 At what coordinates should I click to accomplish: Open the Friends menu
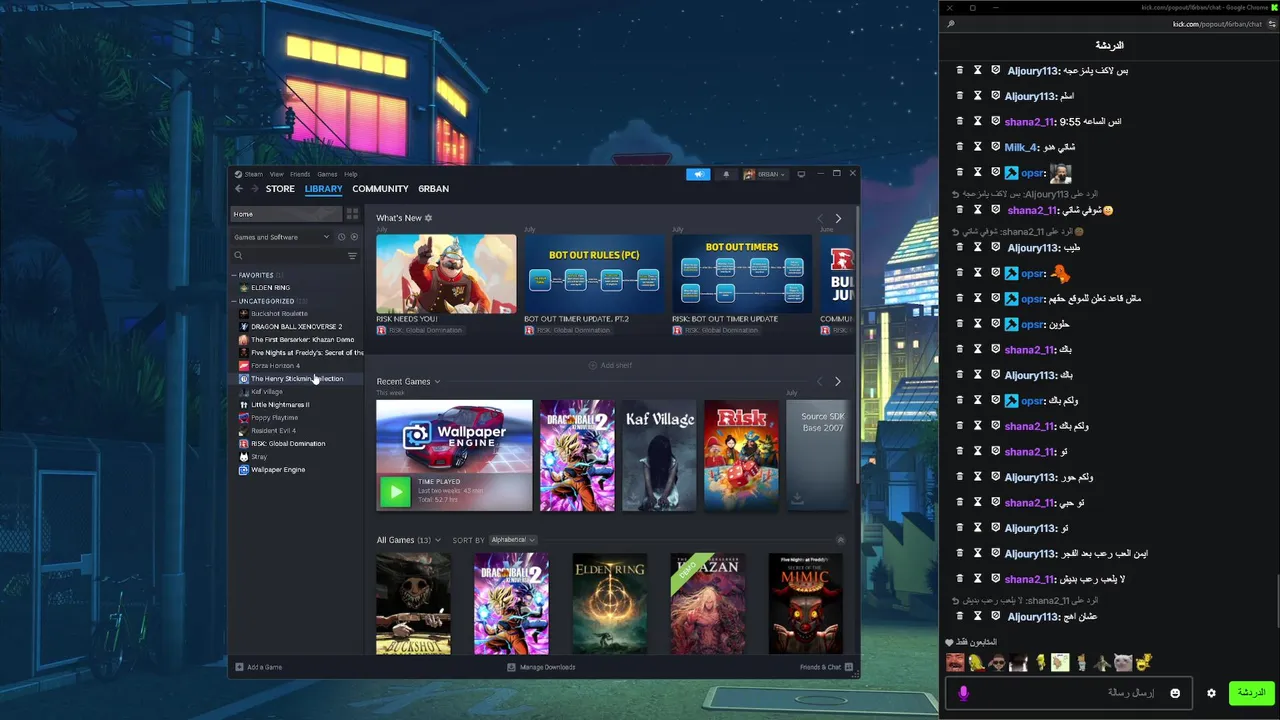(300, 174)
